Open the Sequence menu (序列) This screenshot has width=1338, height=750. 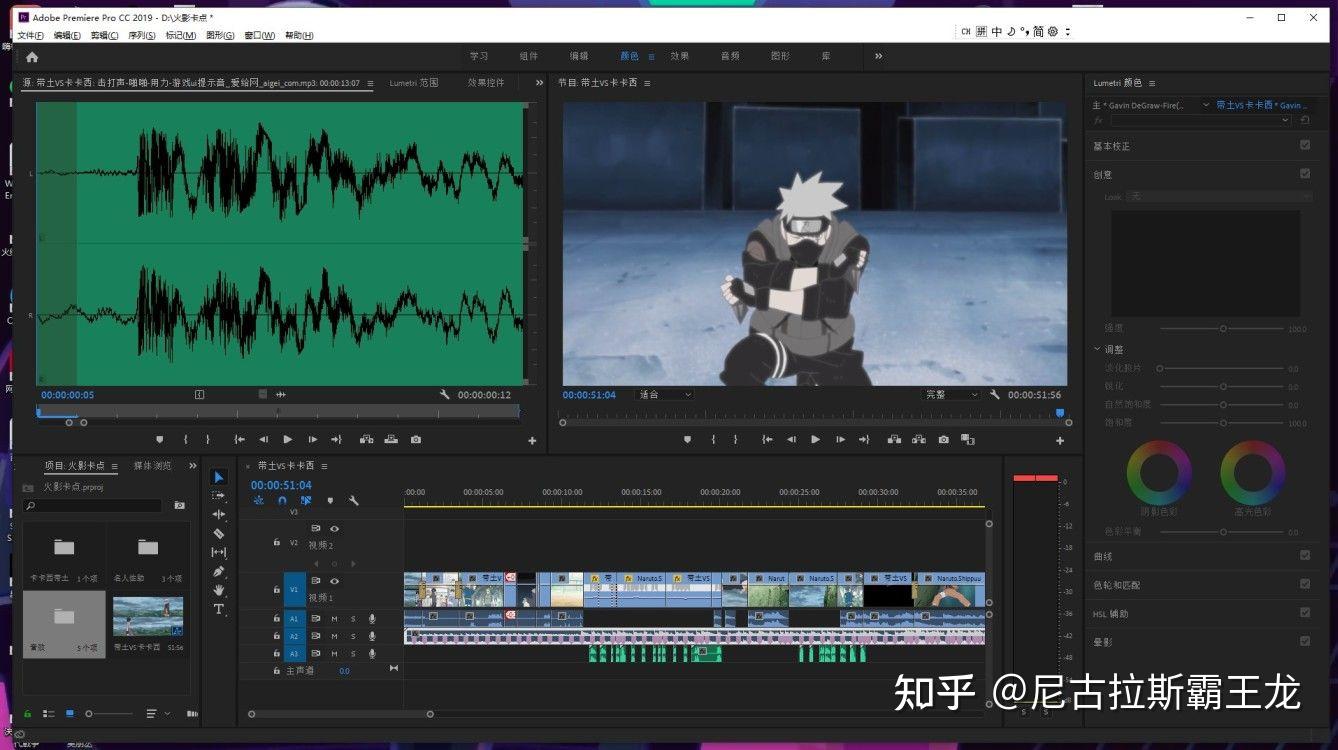[142, 36]
